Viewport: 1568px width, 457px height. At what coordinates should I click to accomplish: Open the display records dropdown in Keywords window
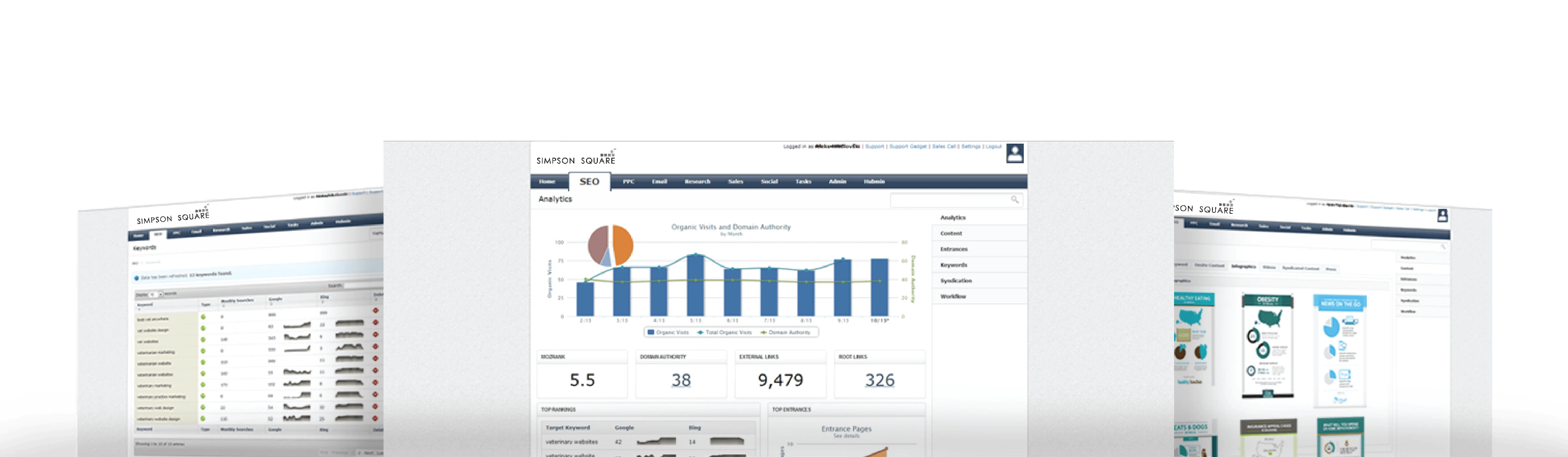(156, 294)
